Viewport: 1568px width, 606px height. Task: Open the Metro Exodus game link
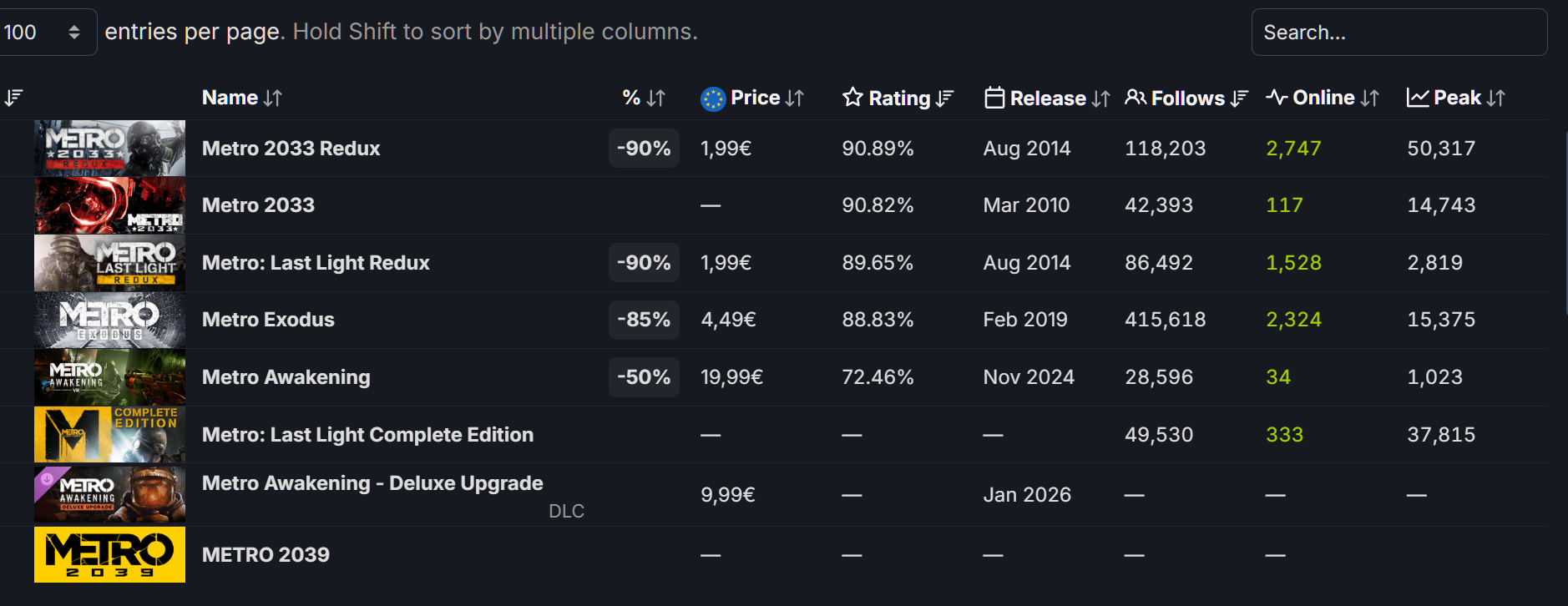pos(268,320)
